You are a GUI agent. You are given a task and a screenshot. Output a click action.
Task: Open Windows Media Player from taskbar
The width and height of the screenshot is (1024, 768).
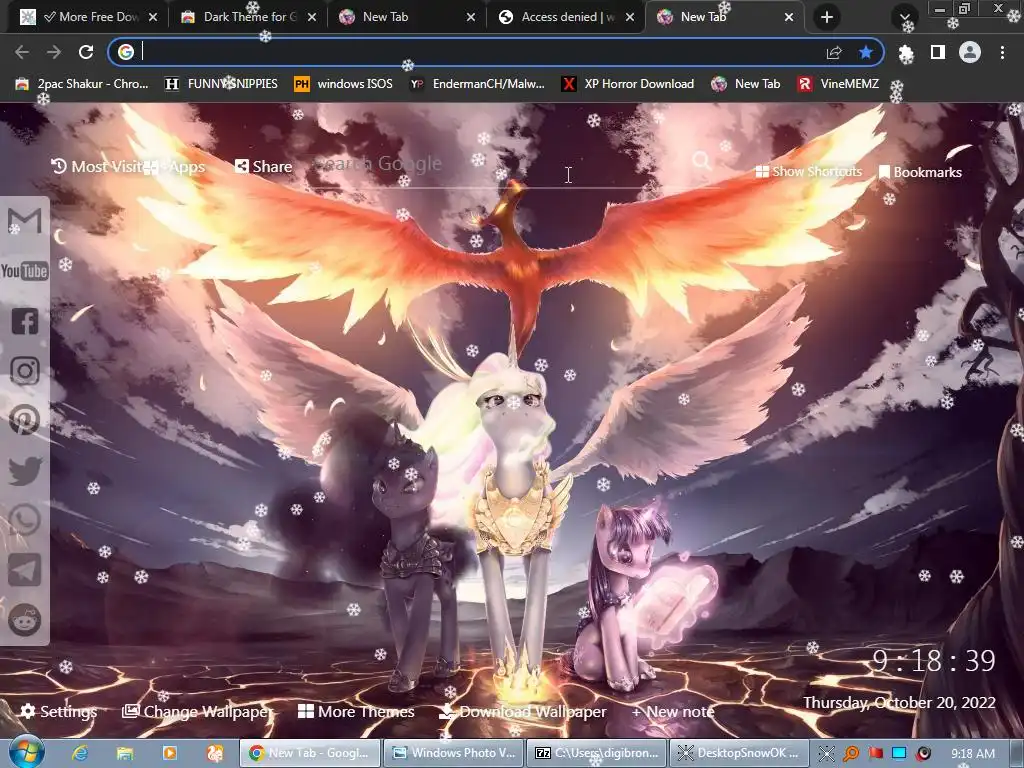(x=170, y=753)
